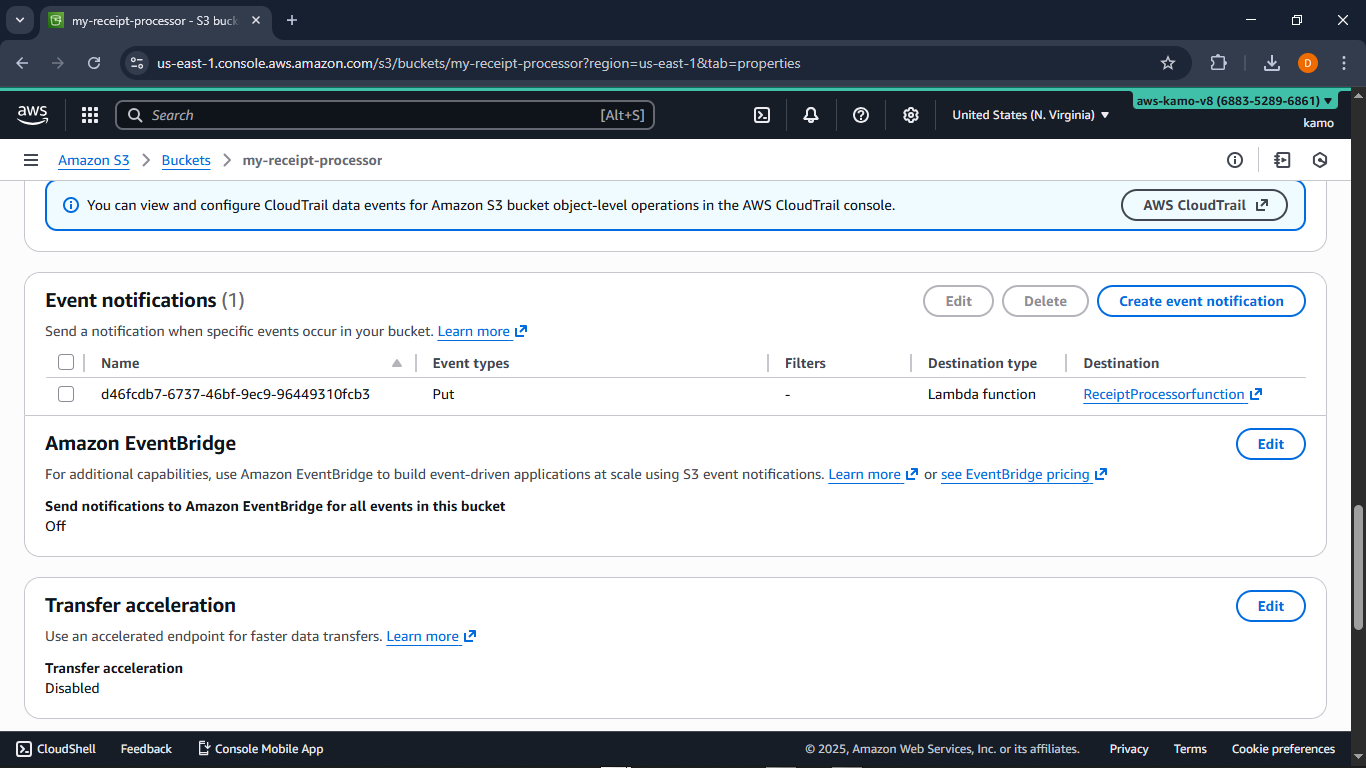Open the ReceiptProcessorfunction Lambda link

tap(1165, 394)
